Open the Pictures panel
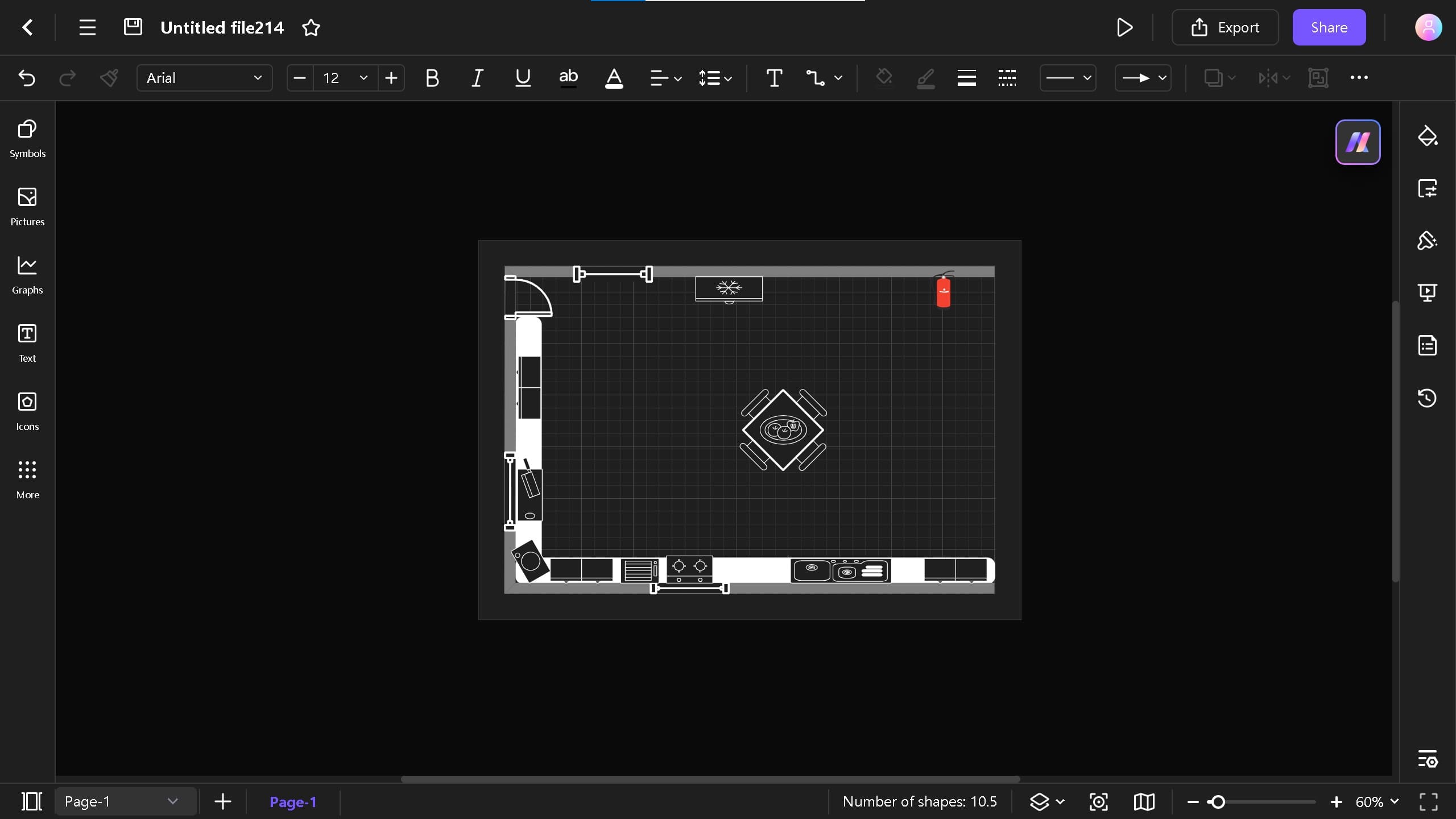Image resolution: width=1456 pixels, height=819 pixels. point(27,207)
